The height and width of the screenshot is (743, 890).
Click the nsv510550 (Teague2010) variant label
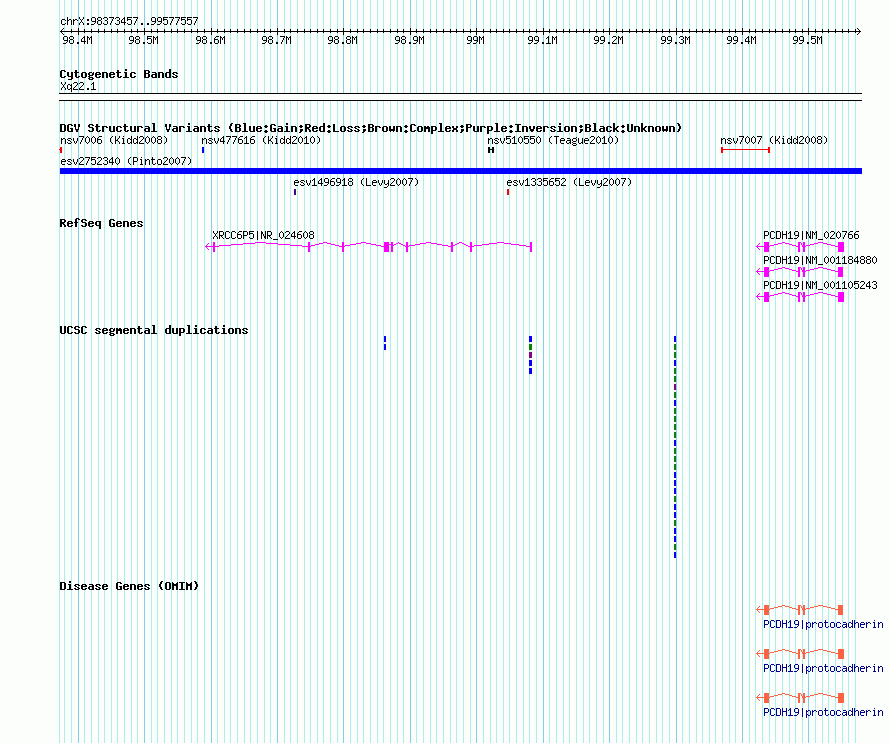tap(553, 140)
